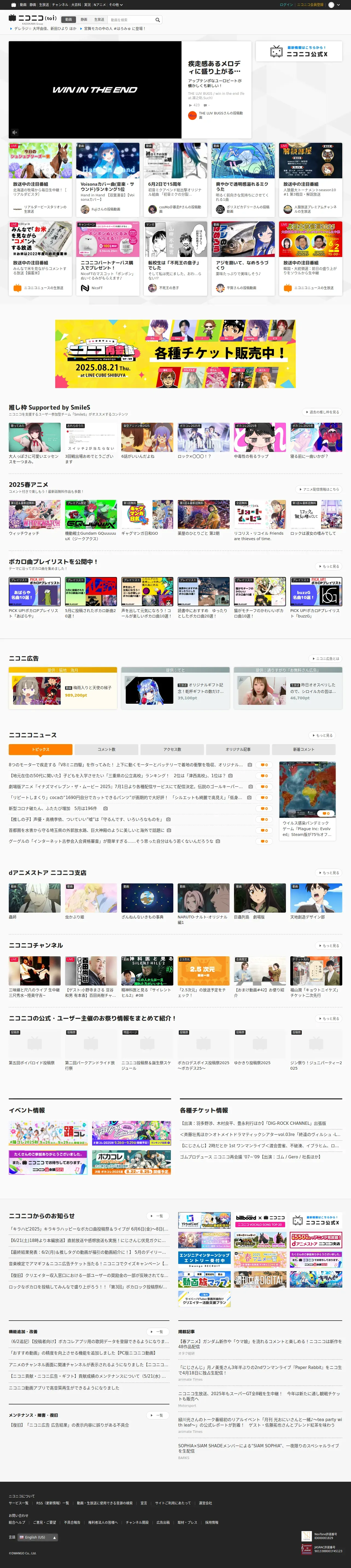The height and width of the screenshot is (1568, 351).
Task: Open the ウィッチウォッチ anime thumbnail
Action: coord(35,514)
